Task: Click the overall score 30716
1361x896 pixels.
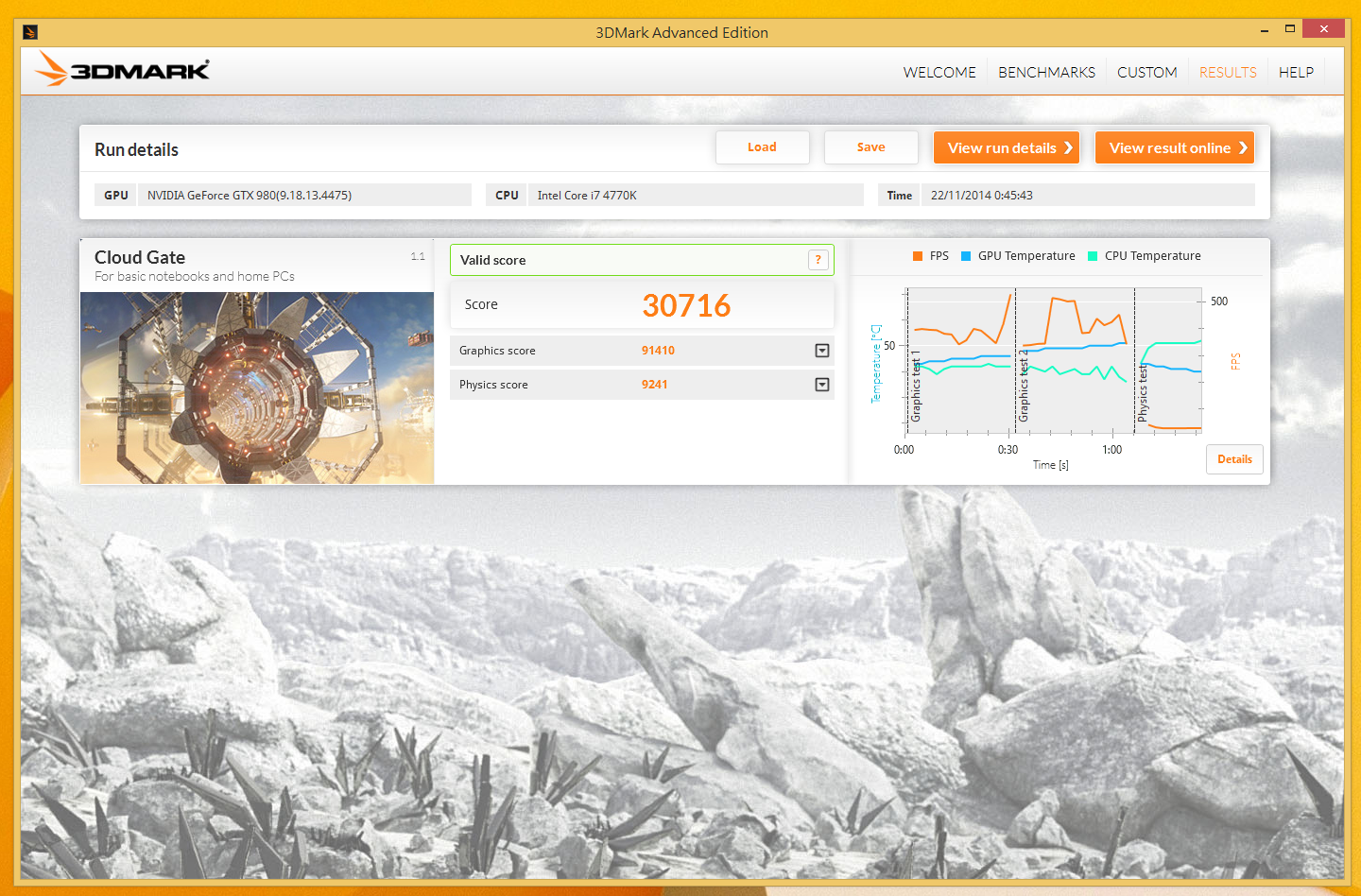Action: point(686,305)
